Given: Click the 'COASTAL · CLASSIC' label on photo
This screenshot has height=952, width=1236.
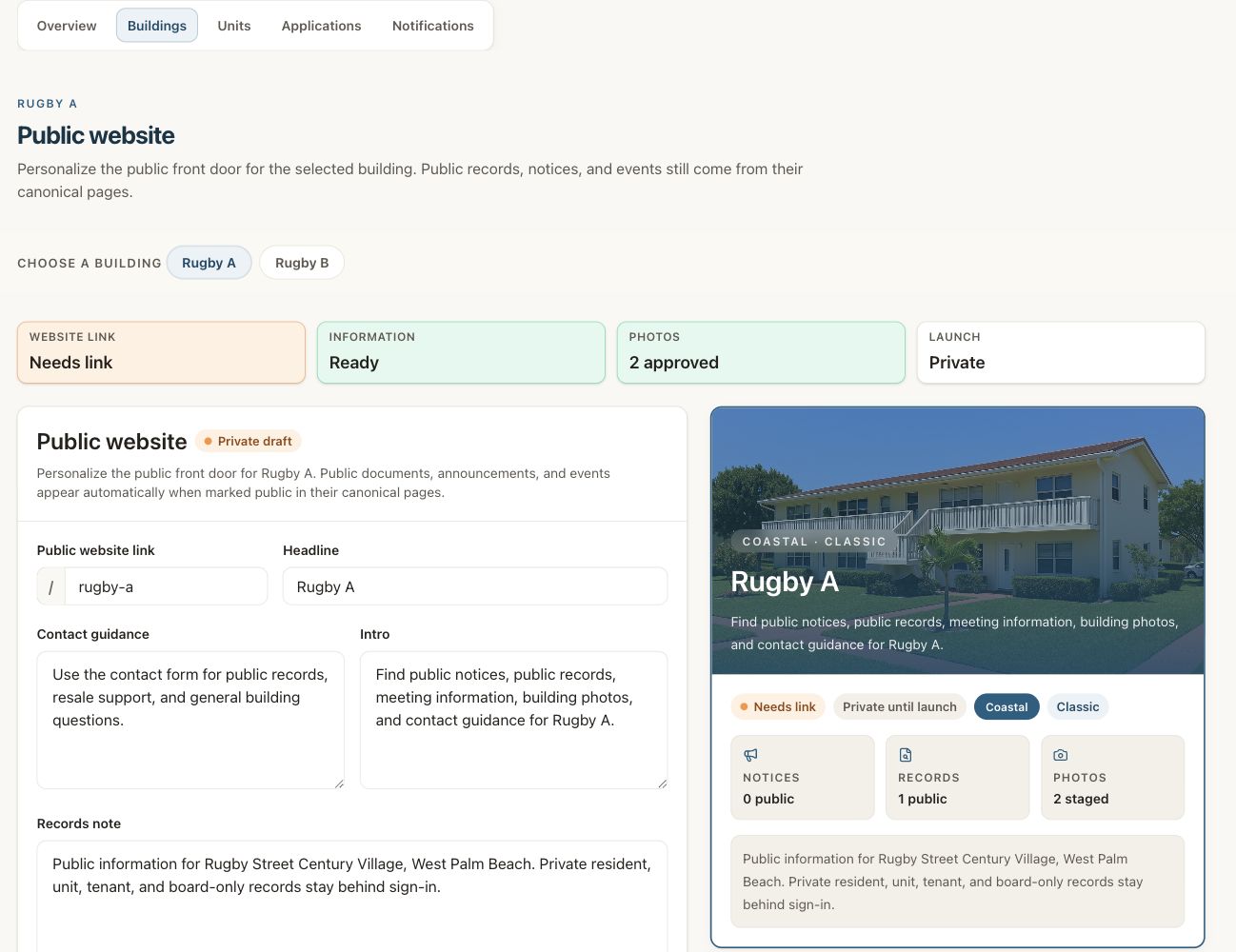Looking at the screenshot, I should point(814,542).
